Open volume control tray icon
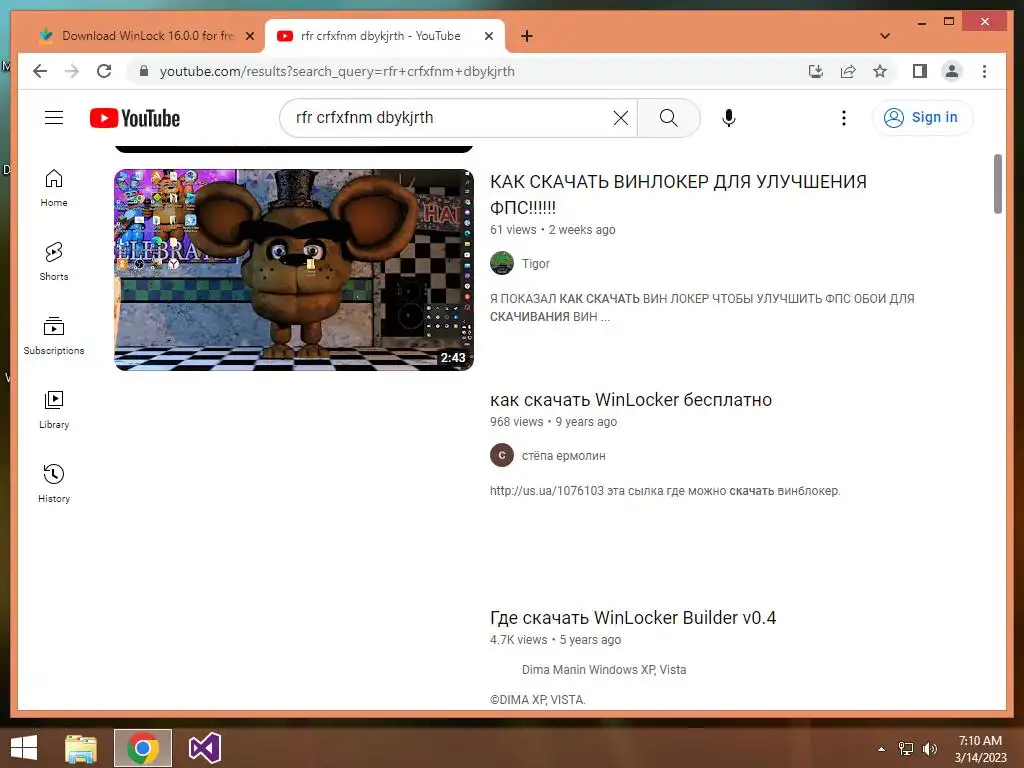This screenshot has width=1024, height=768. [929, 749]
